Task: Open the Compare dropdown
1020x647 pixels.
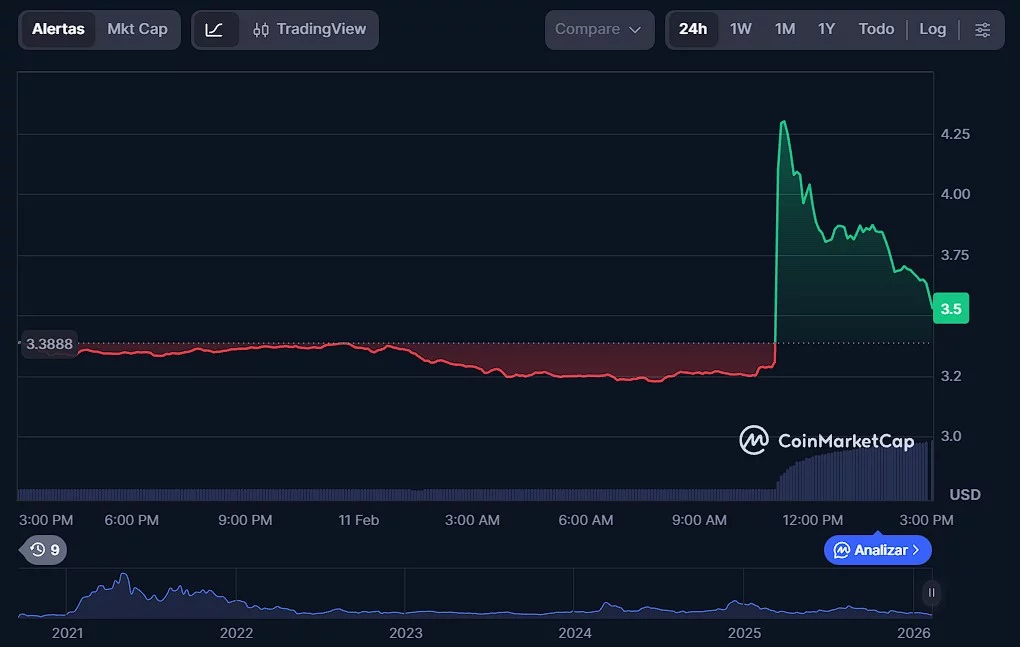Action: point(598,30)
